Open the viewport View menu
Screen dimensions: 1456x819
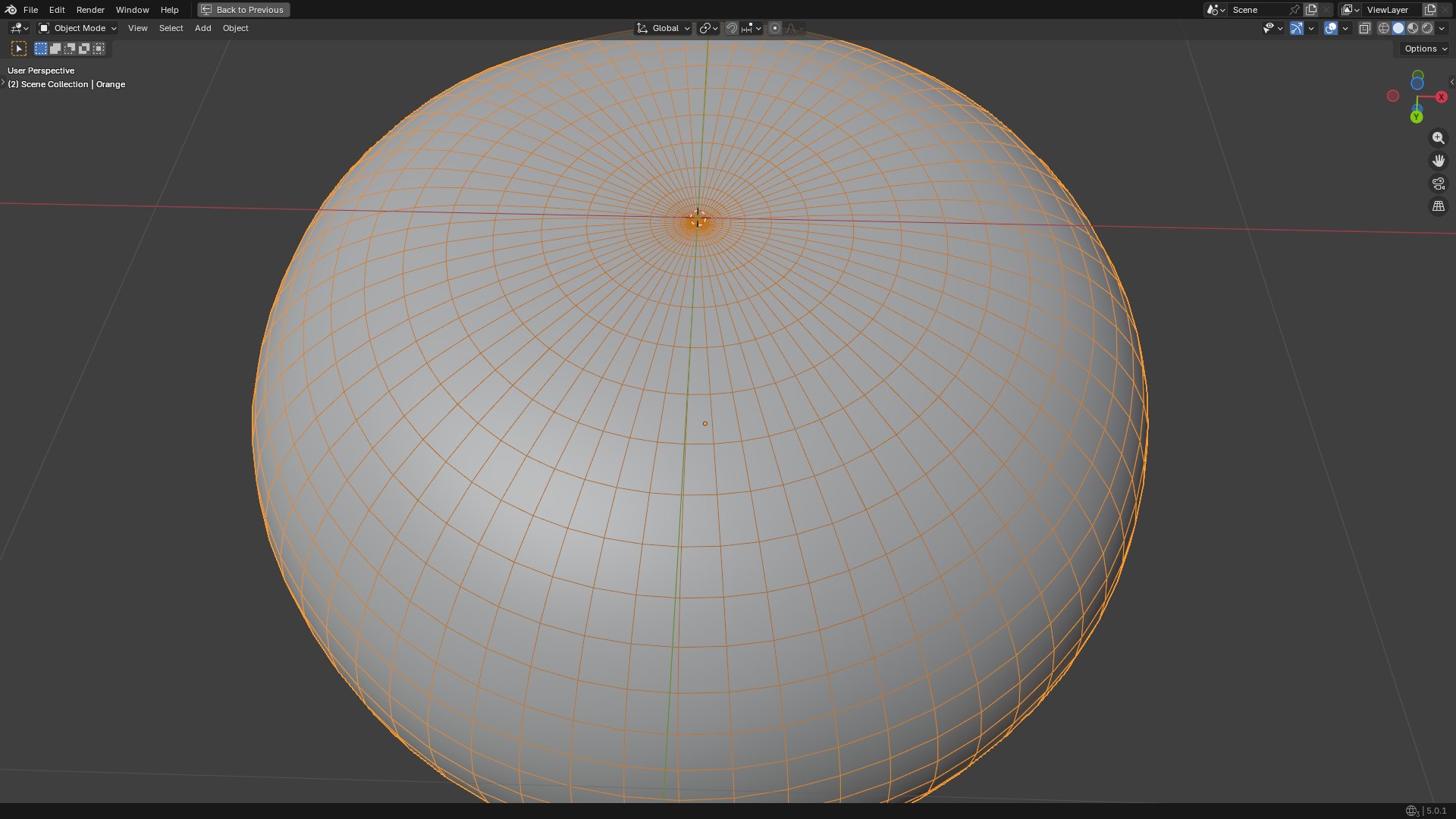(x=137, y=28)
